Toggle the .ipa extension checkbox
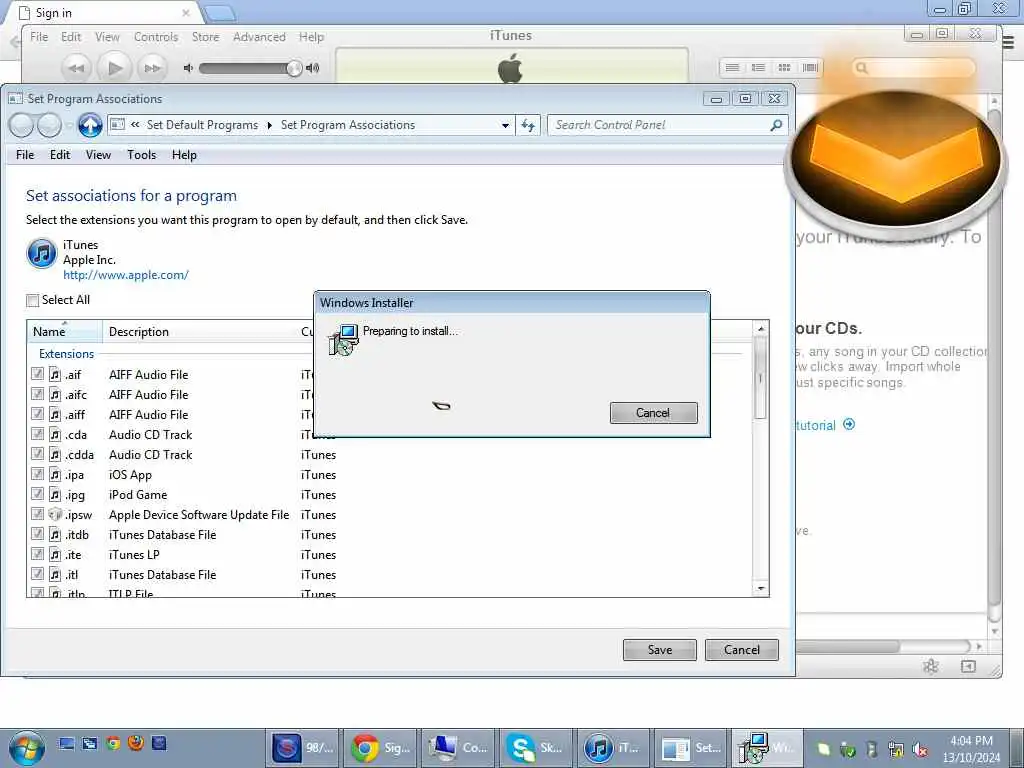 [x=37, y=474]
